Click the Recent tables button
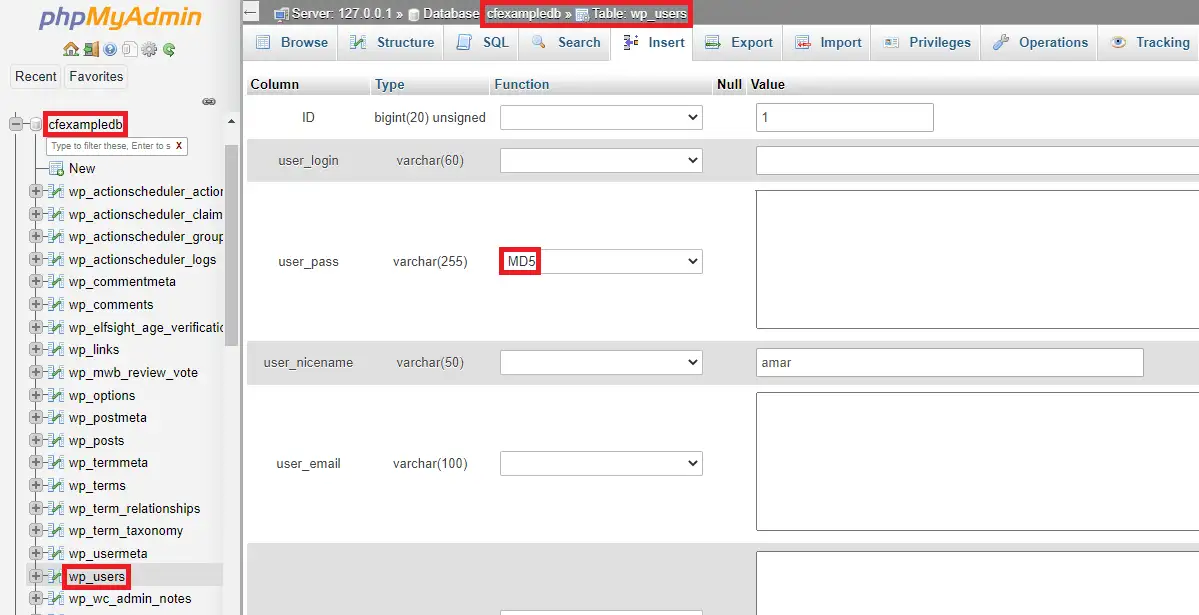 36,76
